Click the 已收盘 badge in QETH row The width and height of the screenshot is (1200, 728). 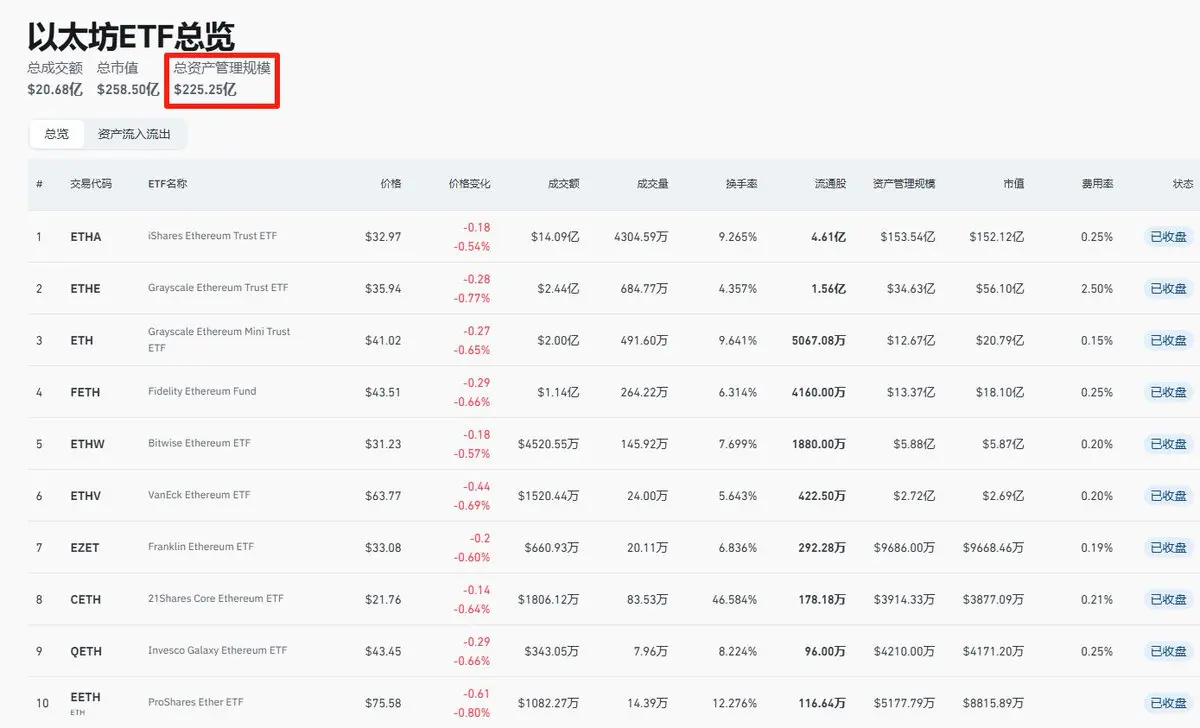(1168, 651)
